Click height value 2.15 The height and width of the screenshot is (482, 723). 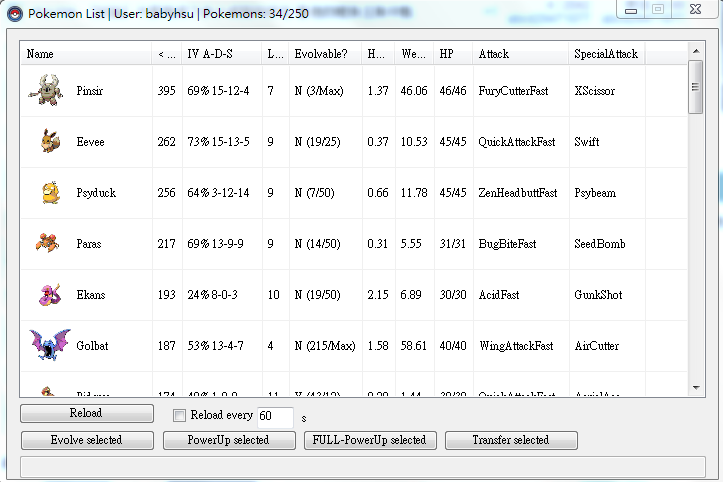point(378,295)
